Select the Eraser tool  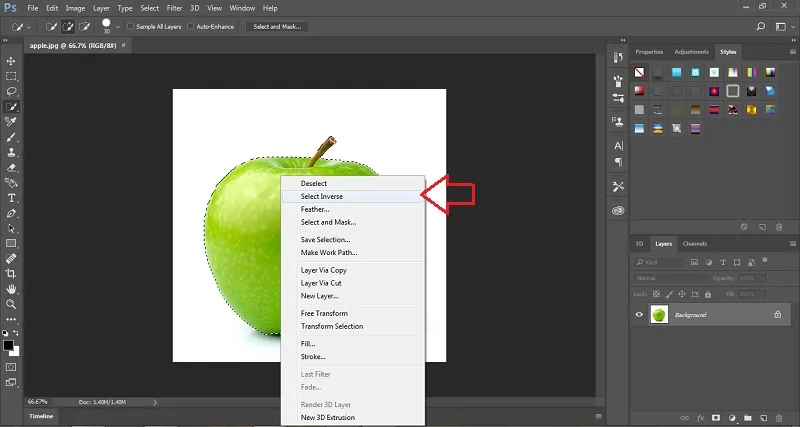[x=11, y=168]
